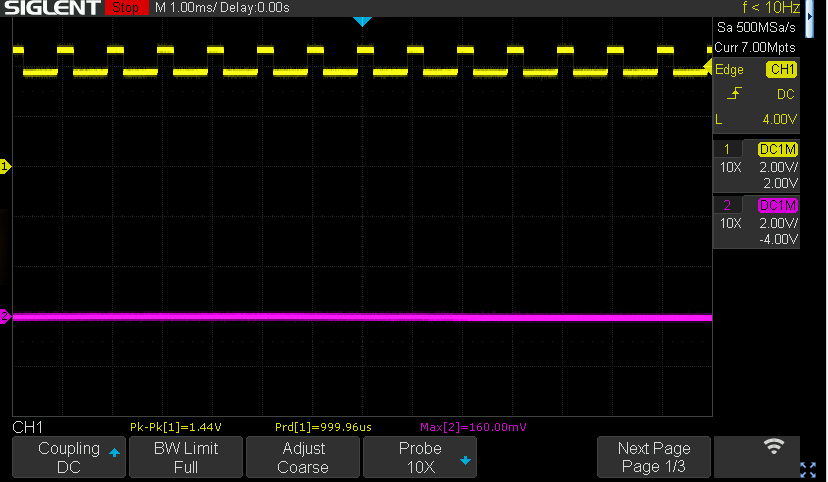Open the channel 2 info tab
Screen dimensions: 828x482
[x=727, y=205]
